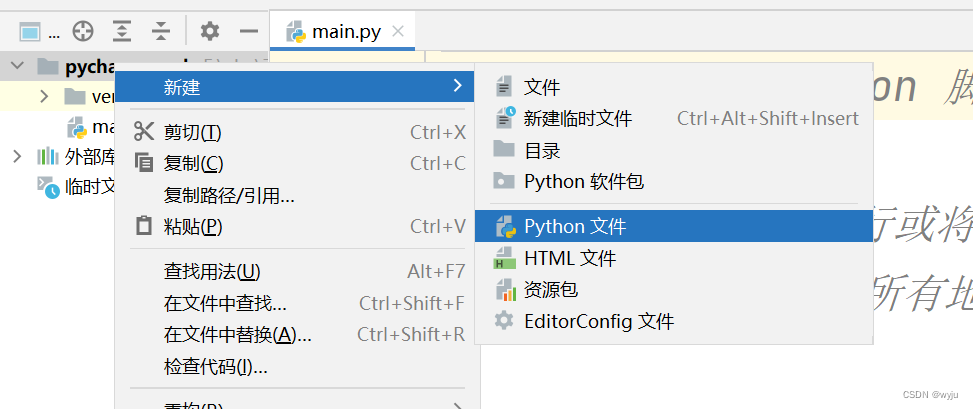This screenshot has height=409, width=973.
Task: Choose EditorConfig 文件 in submenu
Action: click(x=674, y=321)
